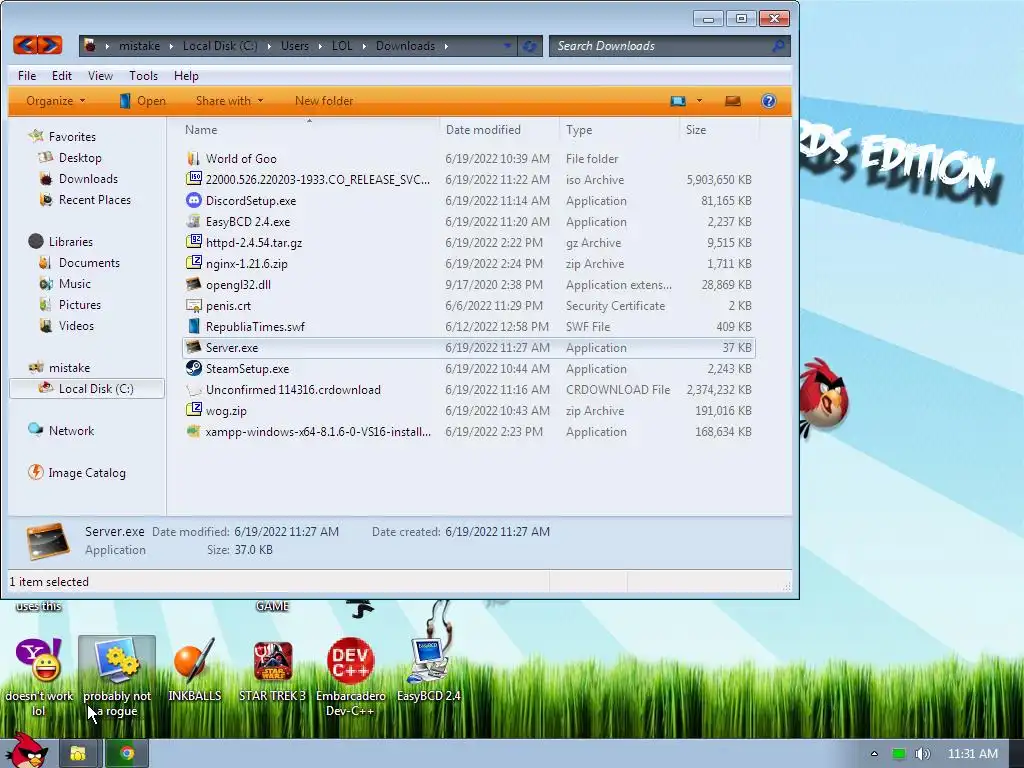Open the Edit menu
This screenshot has width=1024, height=768.
tap(62, 76)
